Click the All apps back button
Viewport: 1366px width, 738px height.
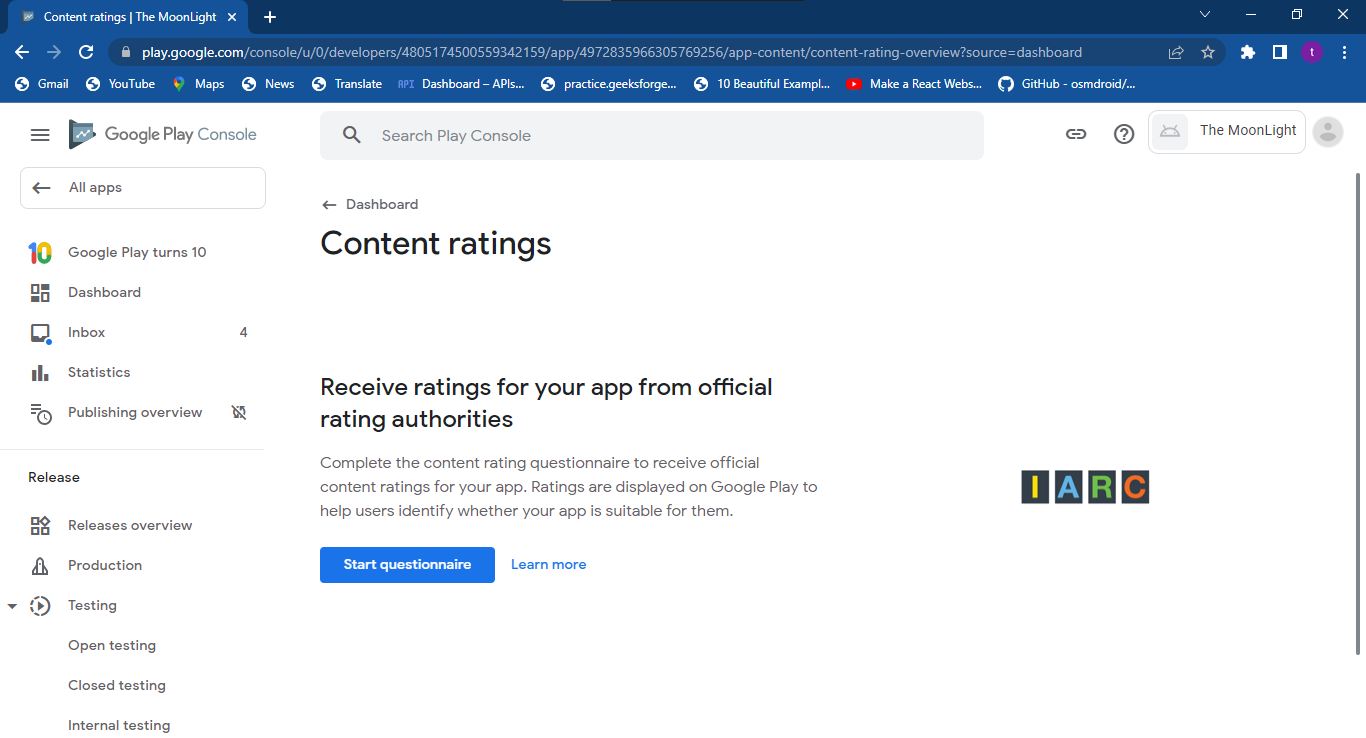pyautogui.click(x=143, y=188)
